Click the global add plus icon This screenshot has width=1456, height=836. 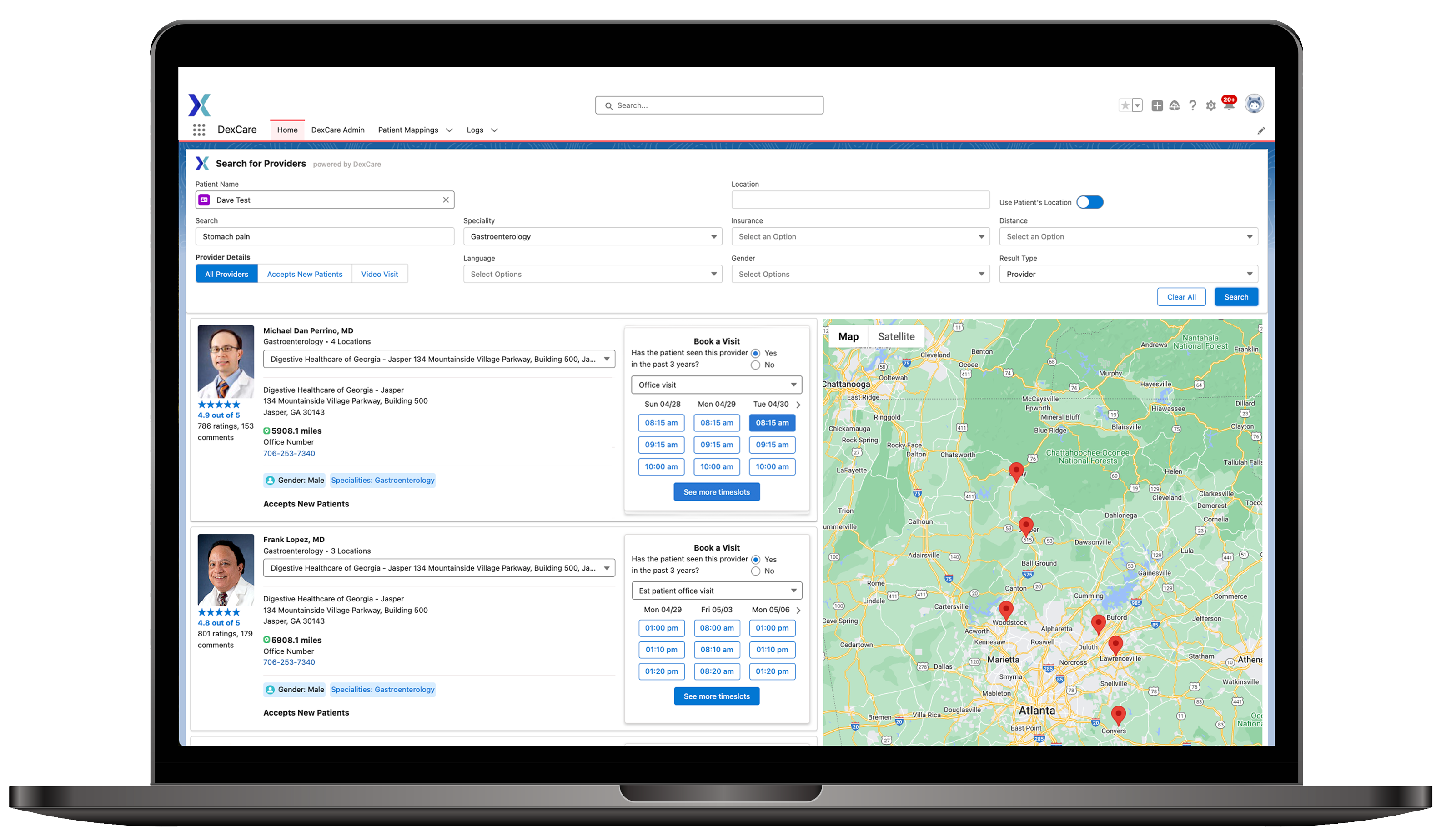pos(1157,105)
